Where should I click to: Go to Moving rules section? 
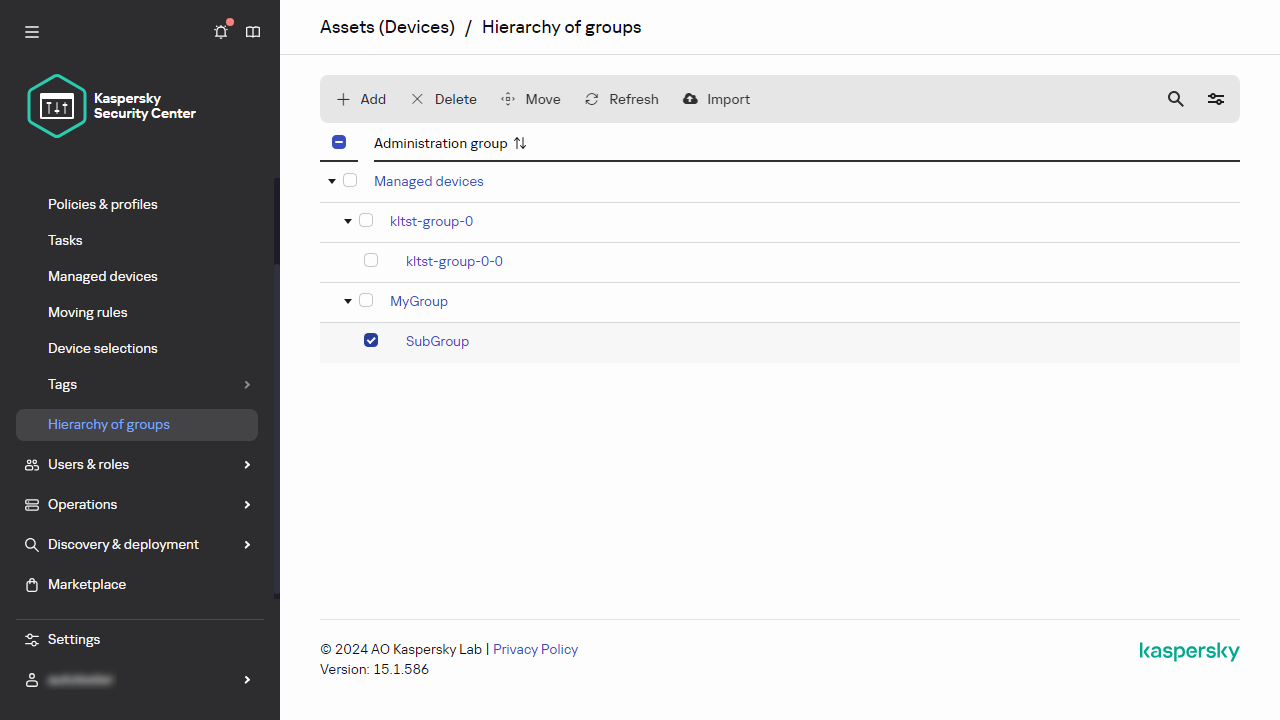[88, 312]
